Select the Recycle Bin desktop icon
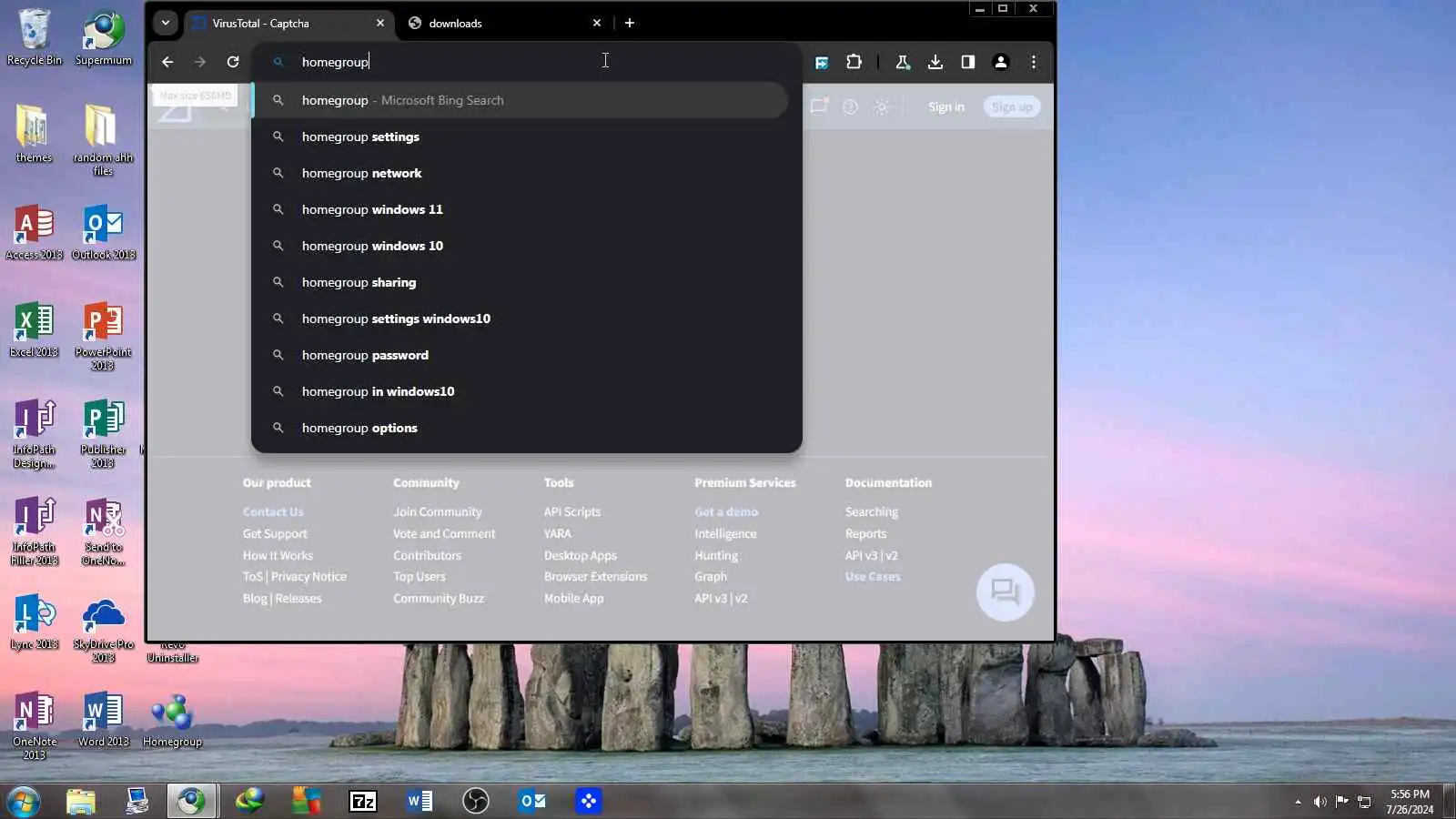Viewport: 1456px width, 819px height. coord(35,37)
